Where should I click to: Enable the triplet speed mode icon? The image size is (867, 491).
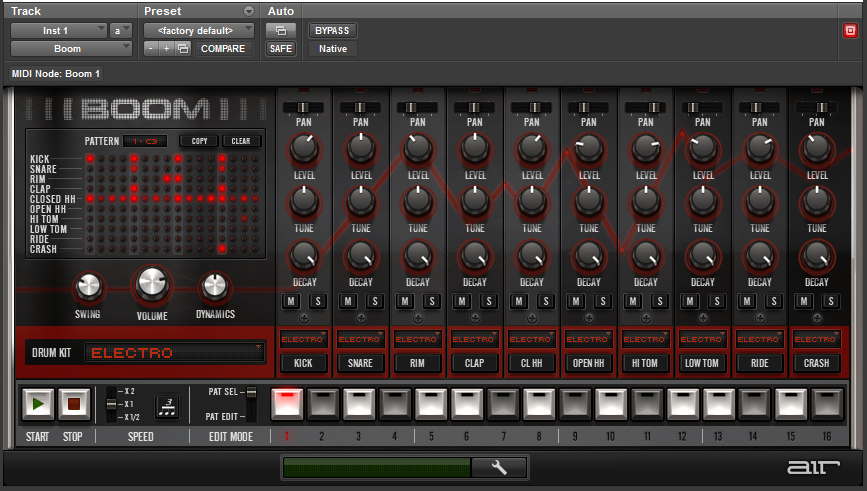tap(166, 407)
